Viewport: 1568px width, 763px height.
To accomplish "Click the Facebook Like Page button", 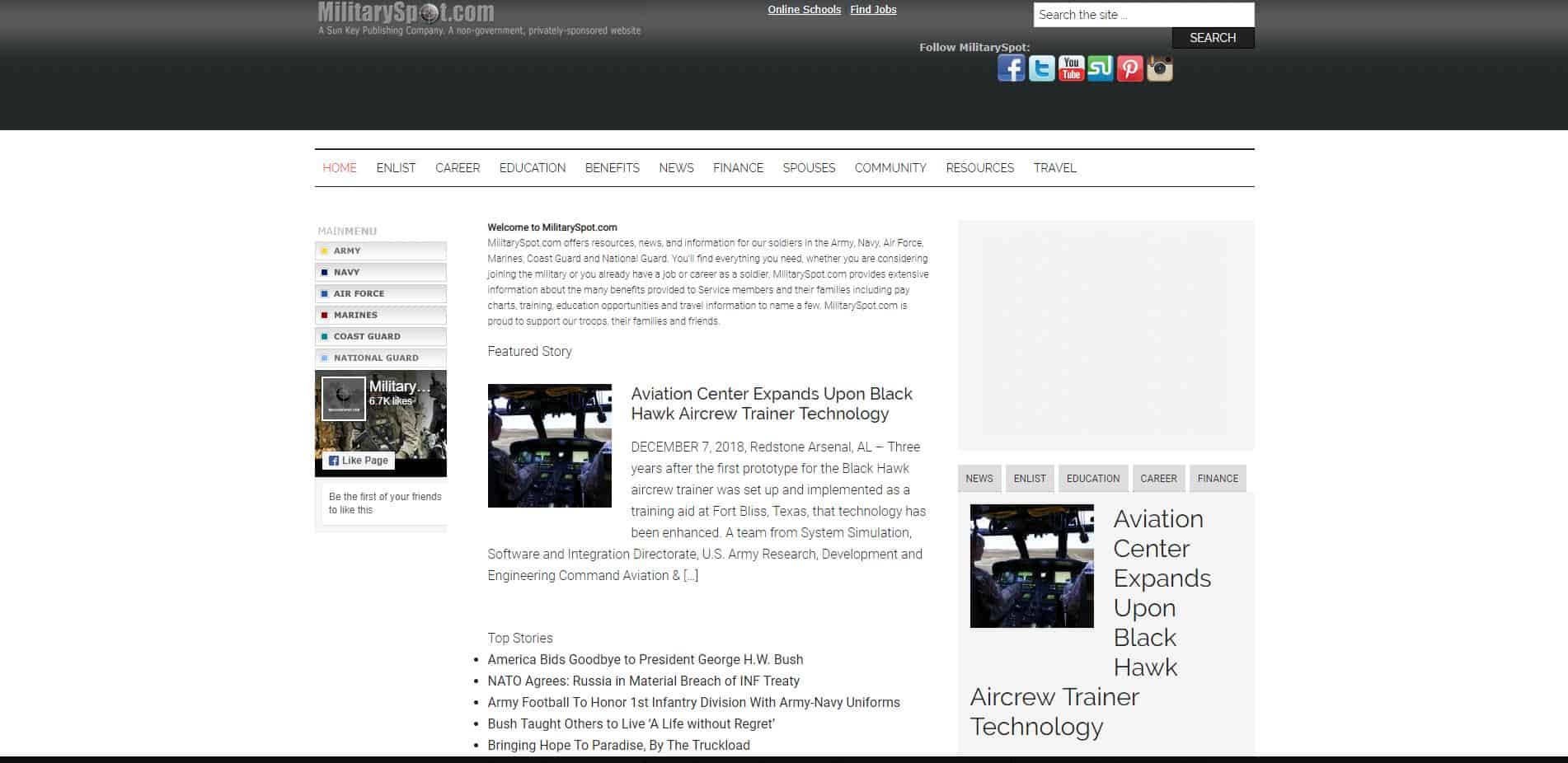I will (358, 461).
